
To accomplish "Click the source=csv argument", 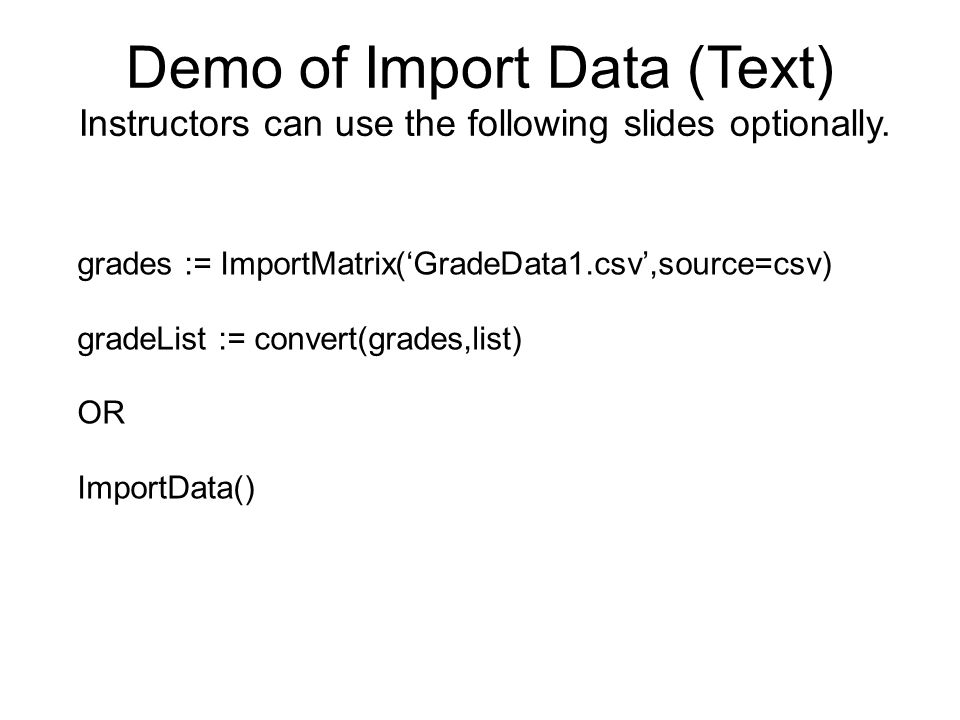I will click(x=740, y=264).
